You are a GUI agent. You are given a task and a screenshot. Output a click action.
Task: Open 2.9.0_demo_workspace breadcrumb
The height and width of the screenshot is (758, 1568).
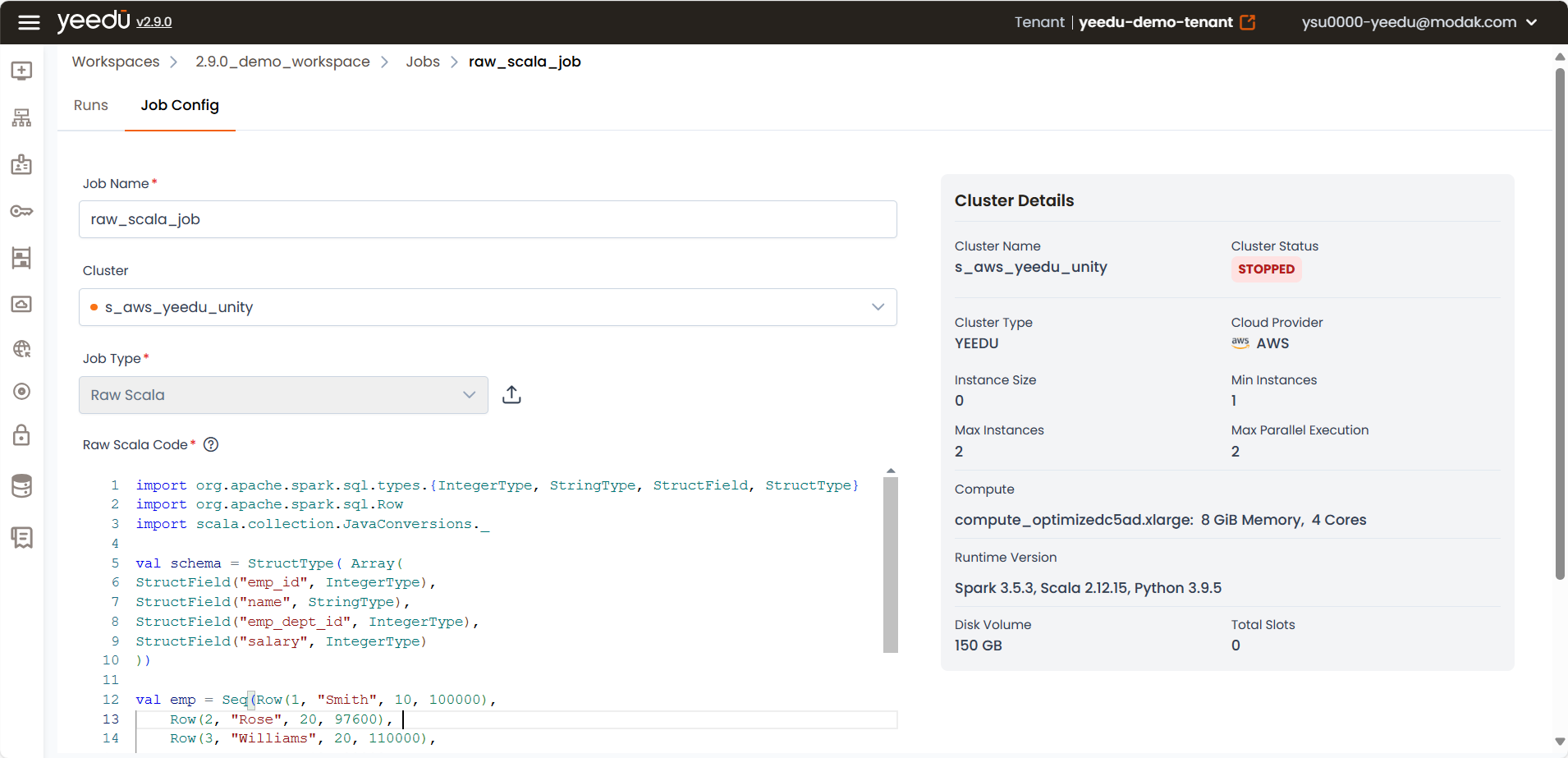pos(282,62)
